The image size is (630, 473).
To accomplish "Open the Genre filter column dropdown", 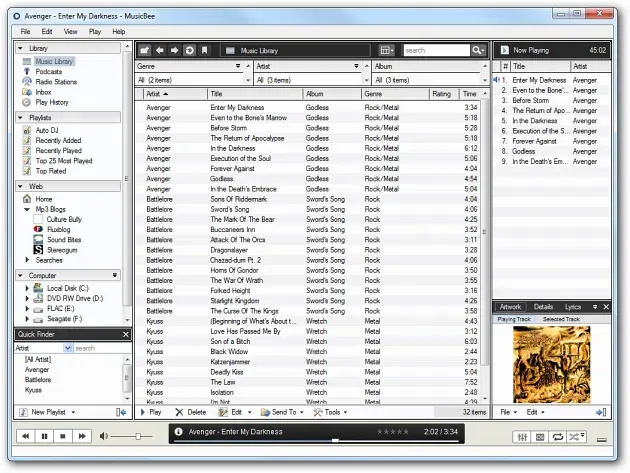I will point(239,66).
